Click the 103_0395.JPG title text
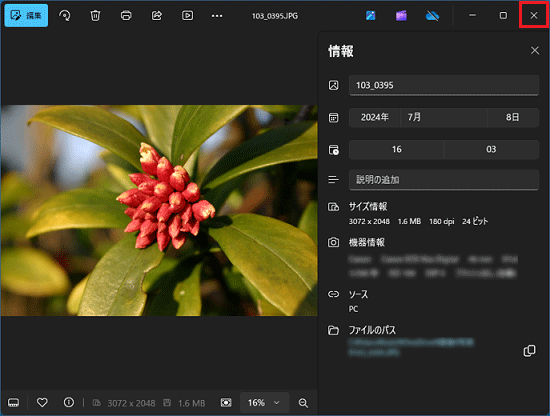 [x=275, y=16]
